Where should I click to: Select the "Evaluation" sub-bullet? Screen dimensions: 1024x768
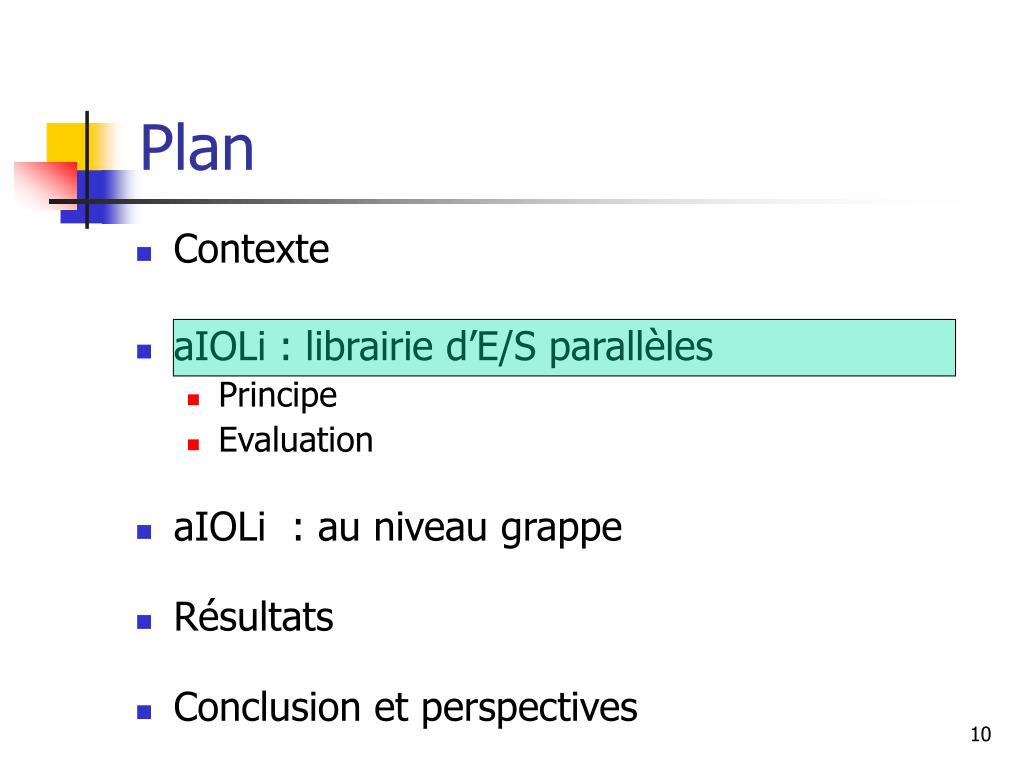[296, 440]
